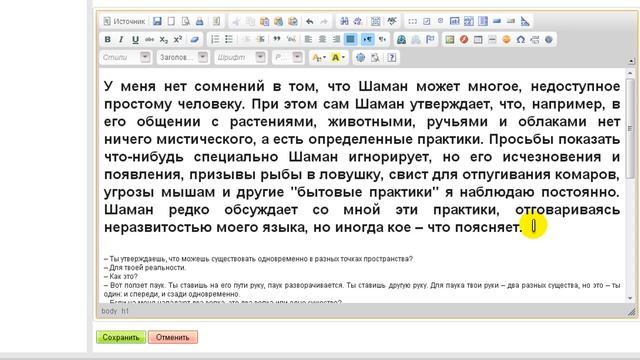Image resolution: width=640 pixels, height=360 pixels.
Task: Toggle Strikethrough formatting
Action: (149, 40)
